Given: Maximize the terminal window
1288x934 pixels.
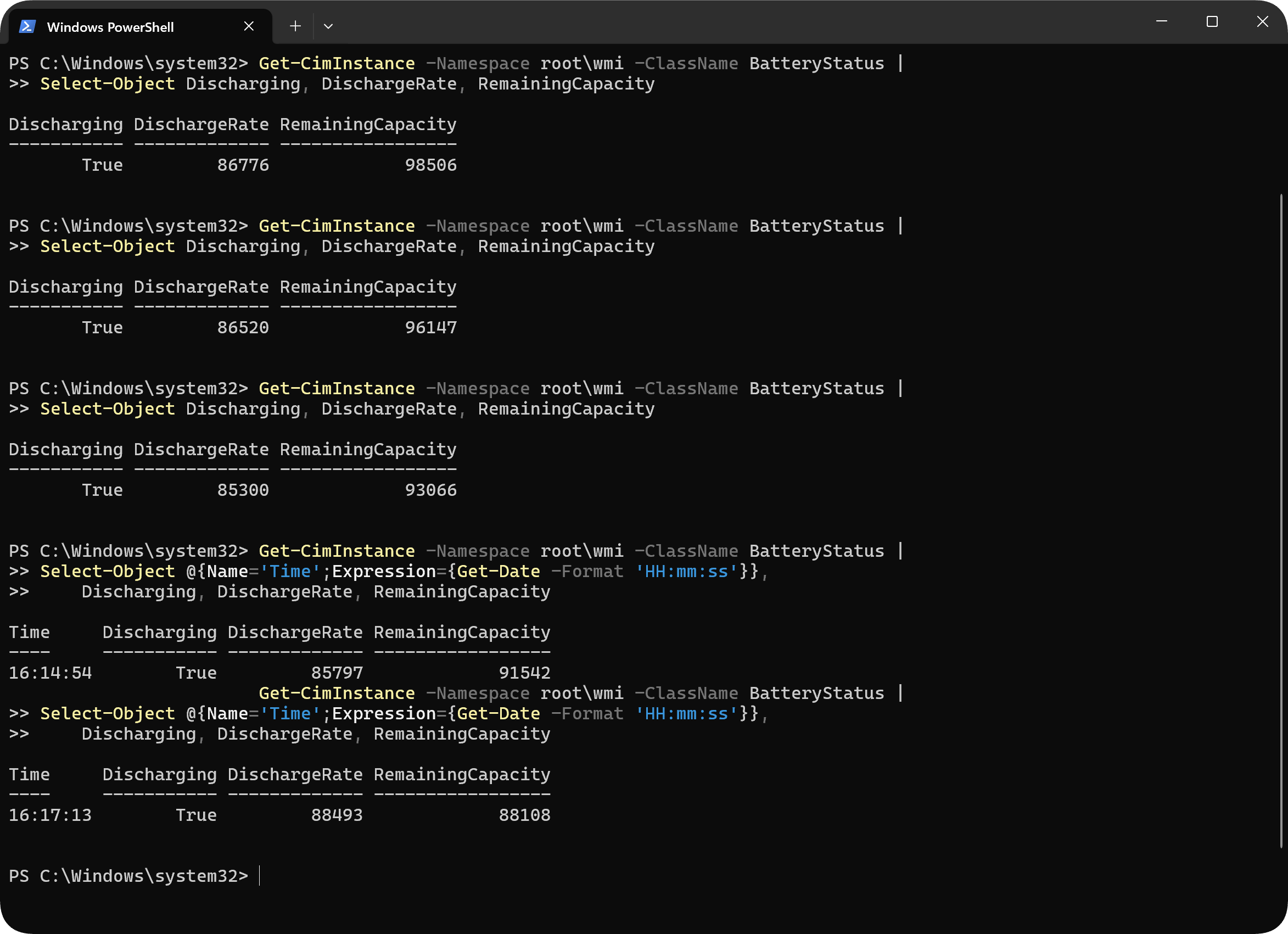Looking at the screenshot, I should point(1212,21).
